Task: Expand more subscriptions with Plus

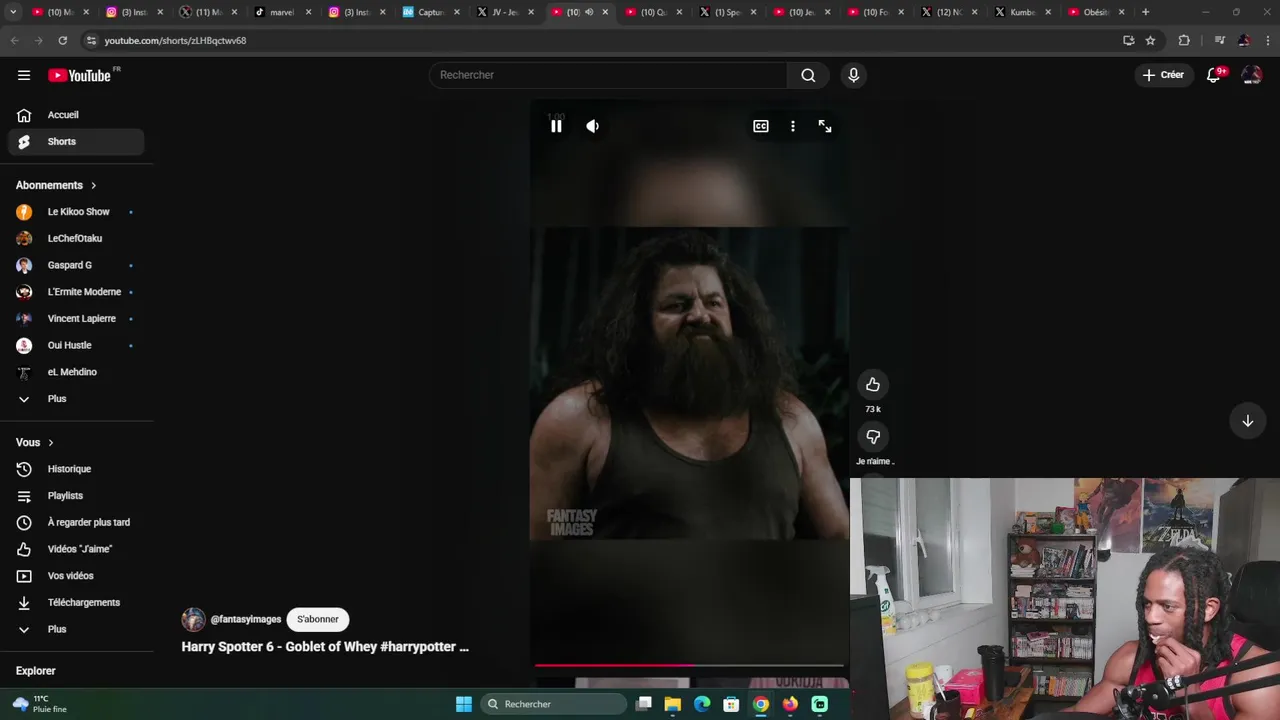Action: pos(76,399)
